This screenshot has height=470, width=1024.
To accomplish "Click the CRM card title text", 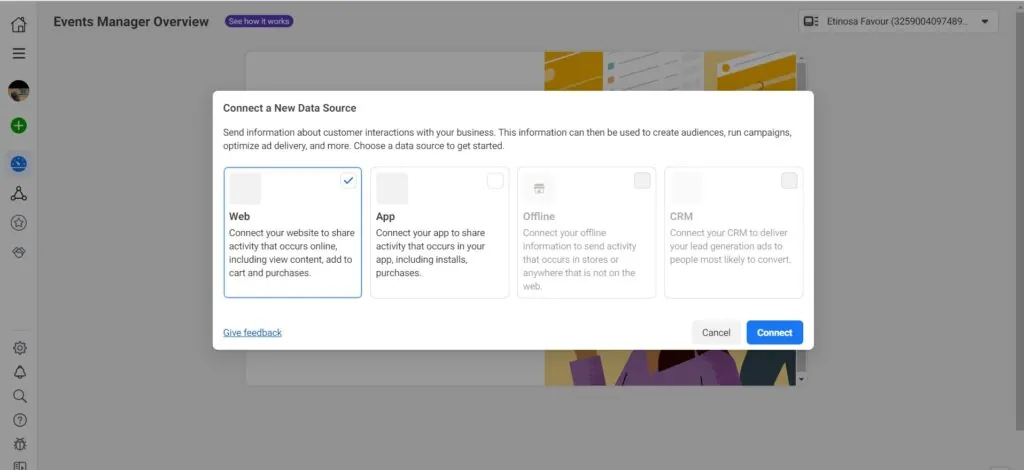I will [681, 217].
